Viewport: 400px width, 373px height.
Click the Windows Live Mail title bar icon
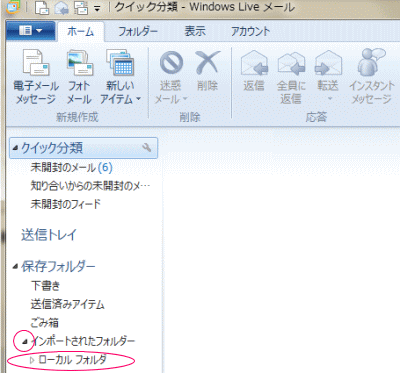14,8
